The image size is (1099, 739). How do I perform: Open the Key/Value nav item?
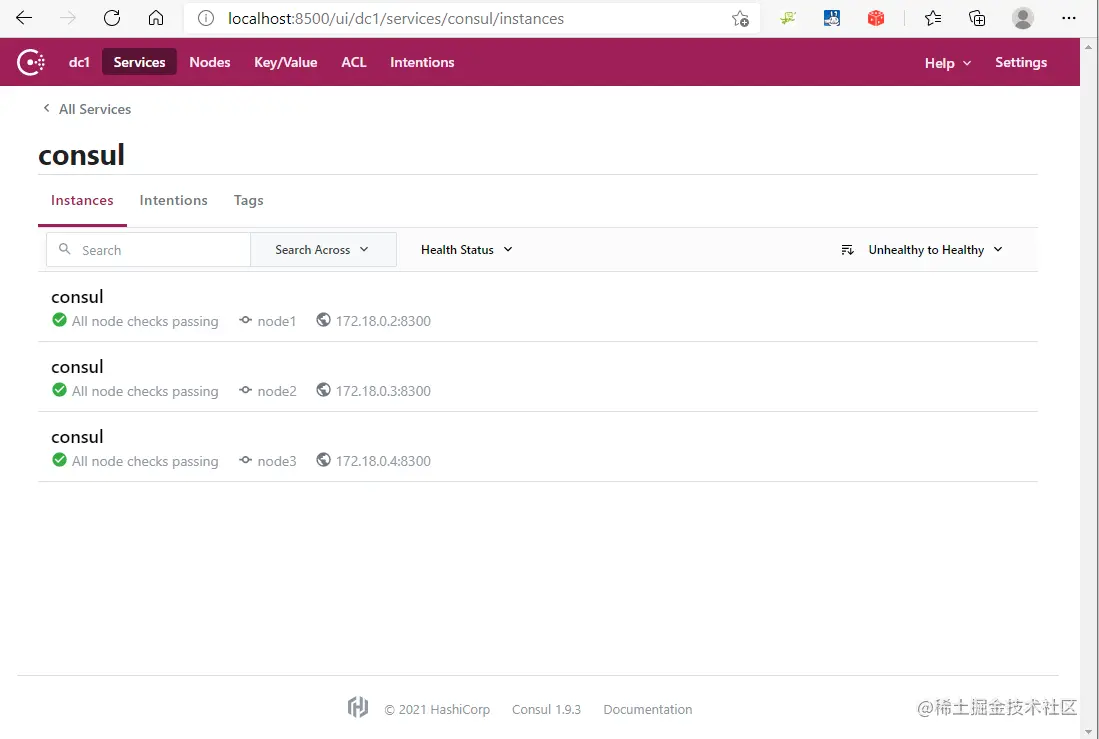tap(285, 62)
